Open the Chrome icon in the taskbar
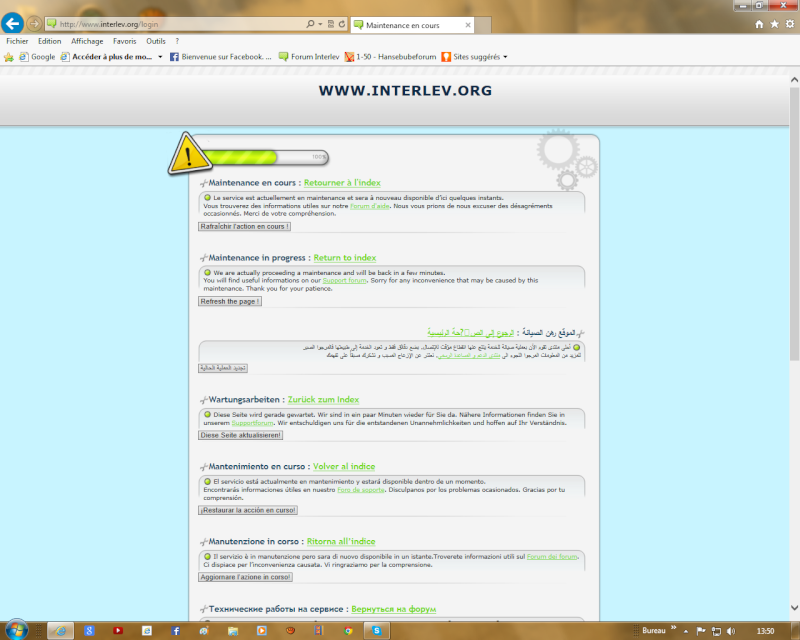 (x=348, y=631)
